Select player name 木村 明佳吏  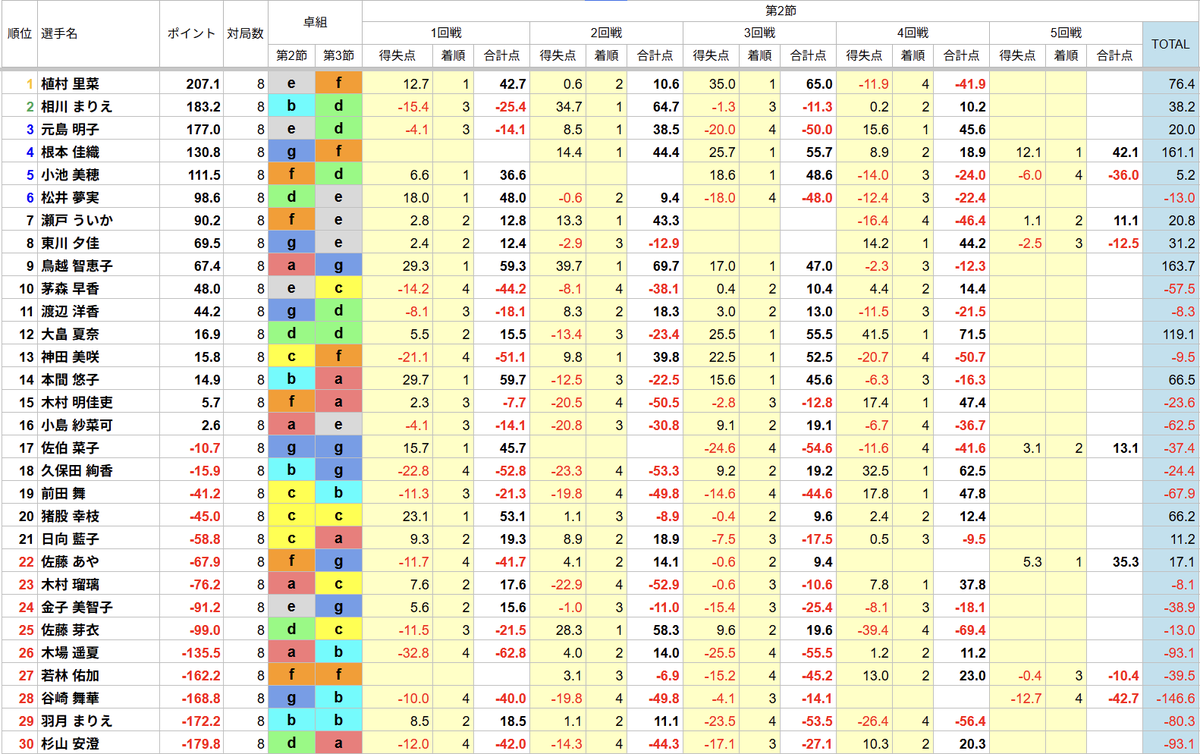click(77, 402)
